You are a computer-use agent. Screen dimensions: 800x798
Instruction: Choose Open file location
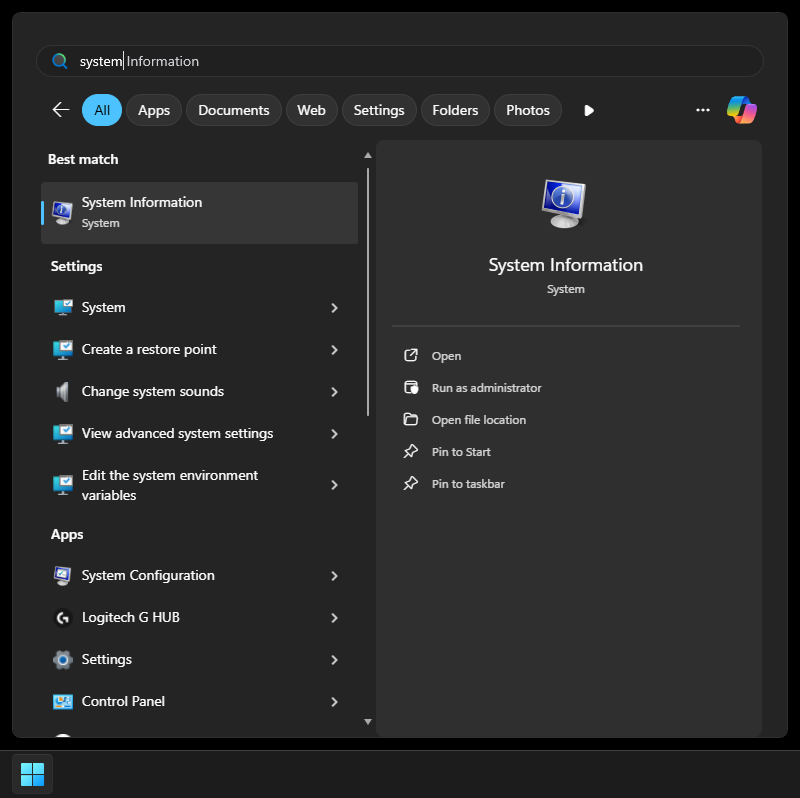pyautogui.click(x=479, y=420)
